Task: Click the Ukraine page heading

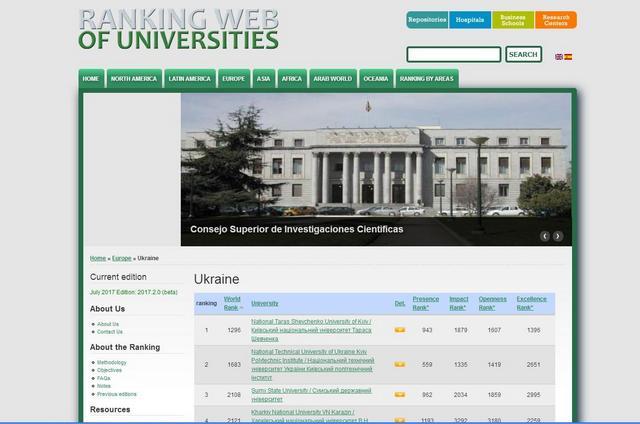Action: coord(217,279)
